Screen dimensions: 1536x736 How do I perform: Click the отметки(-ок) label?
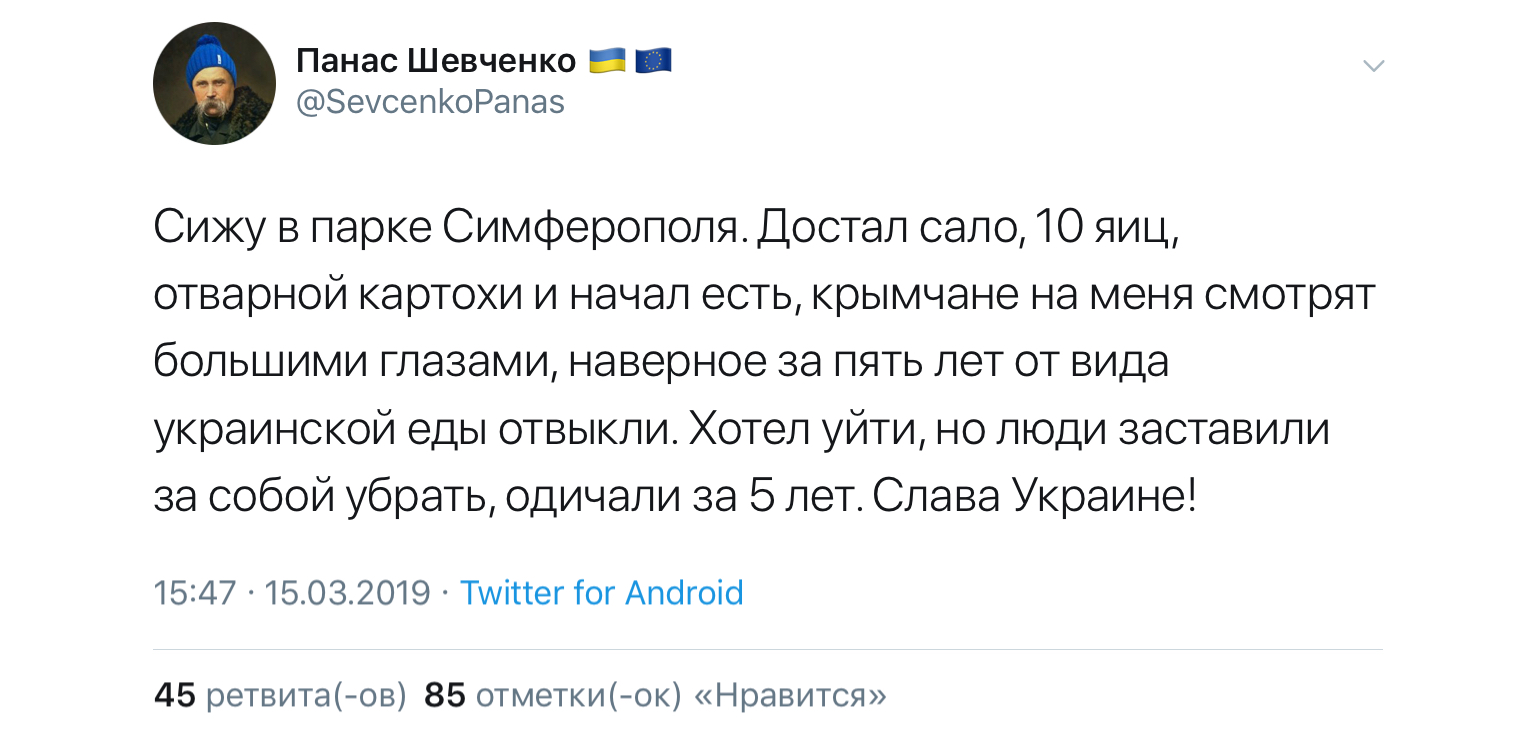(579, 695)
